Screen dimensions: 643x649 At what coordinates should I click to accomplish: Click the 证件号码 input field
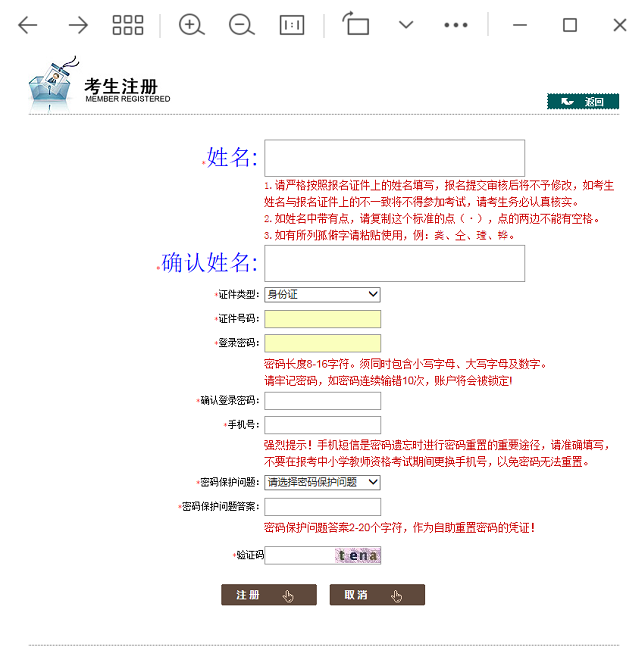pyautogui.click(x=322, y=319)
